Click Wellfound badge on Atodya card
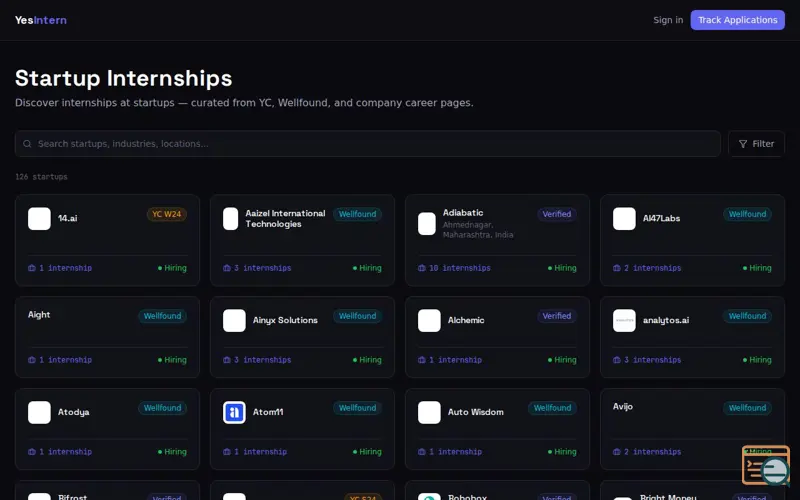The height and width of the screenshot is (500, 800). [x=162, y=408]
